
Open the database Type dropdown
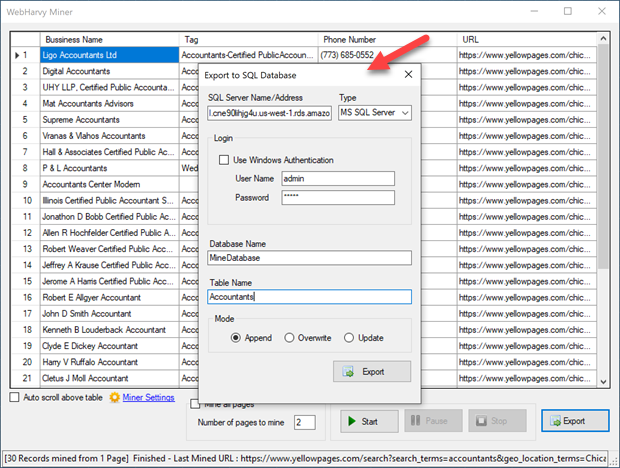(x=374, y=113)
